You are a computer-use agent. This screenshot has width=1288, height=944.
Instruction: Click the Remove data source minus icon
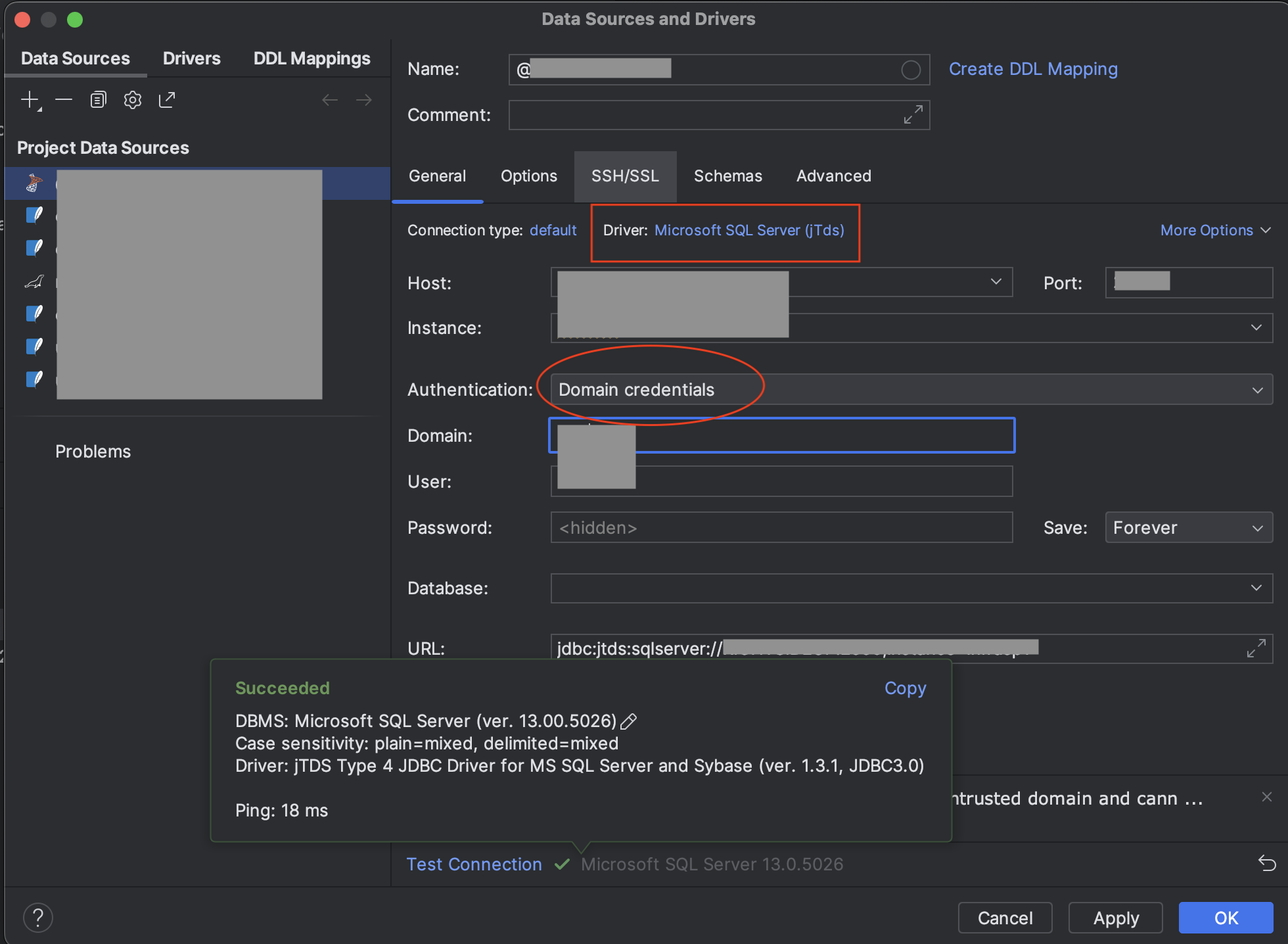pyautogui.click(x=64, y=100)
